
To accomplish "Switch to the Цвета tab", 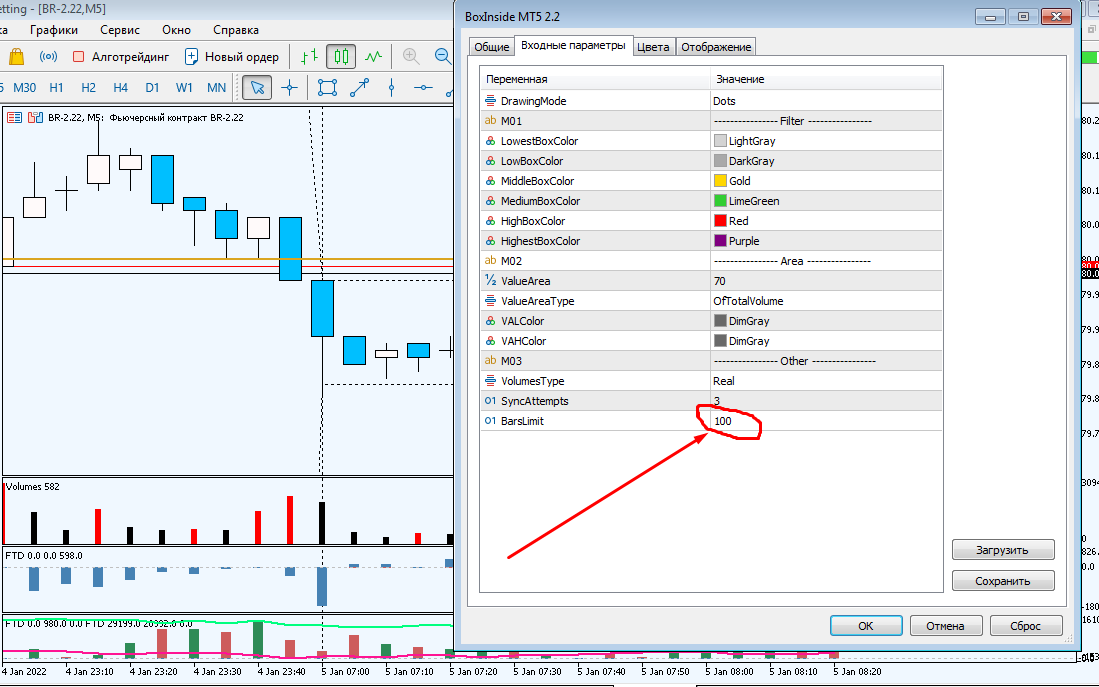I will point(653,47).
